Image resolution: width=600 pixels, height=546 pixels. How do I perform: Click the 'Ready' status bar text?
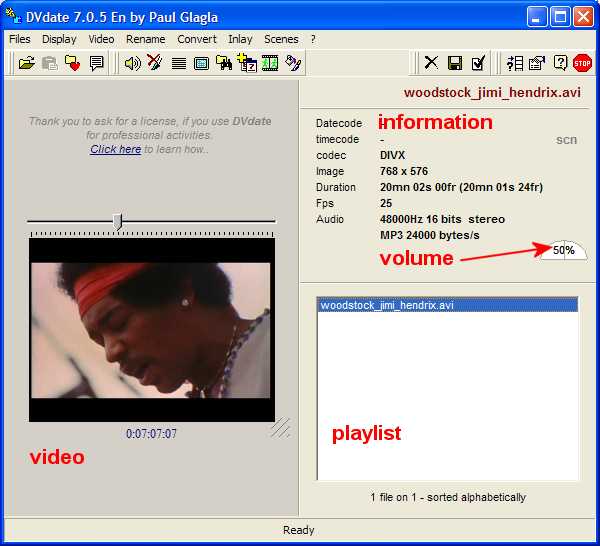coord(298,530)
